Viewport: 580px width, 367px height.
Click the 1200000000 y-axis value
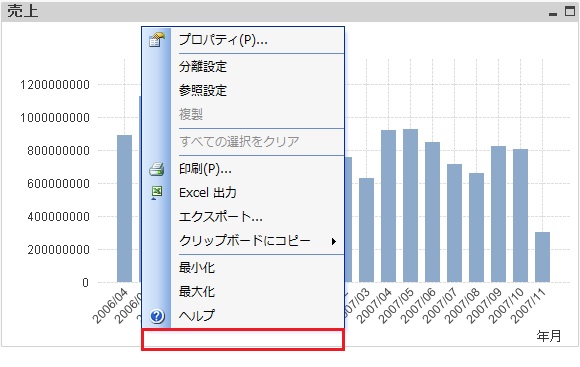coord(55,85)
